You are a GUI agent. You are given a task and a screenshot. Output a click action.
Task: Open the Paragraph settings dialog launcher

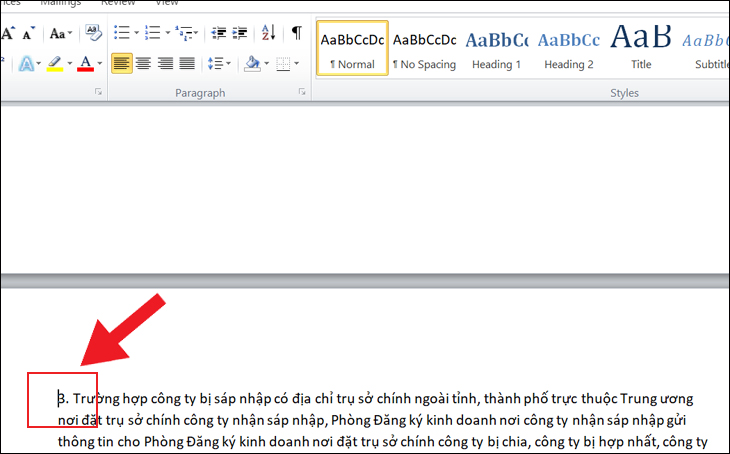pos(301,92)
